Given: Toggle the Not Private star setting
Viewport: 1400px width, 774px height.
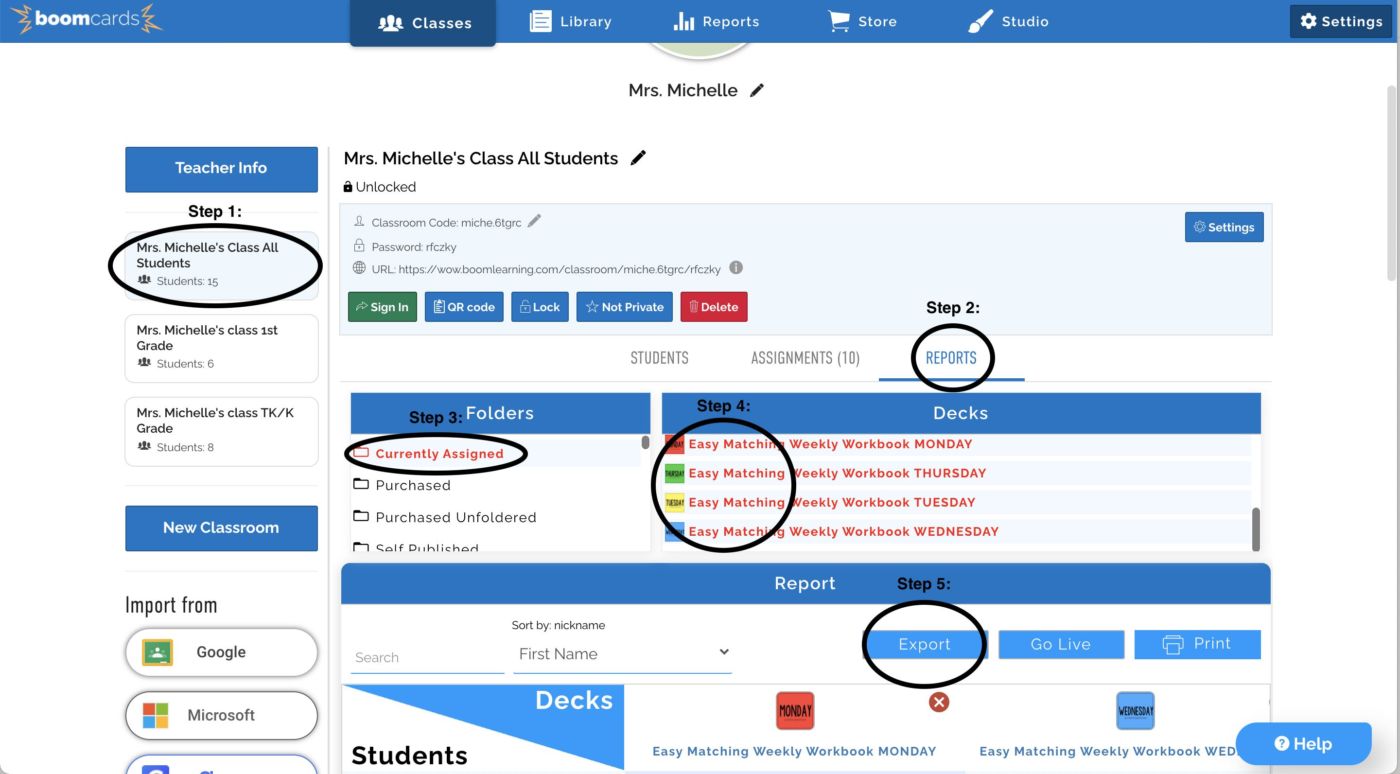Looking at the screenshot, I should click(x=624, y=306).
